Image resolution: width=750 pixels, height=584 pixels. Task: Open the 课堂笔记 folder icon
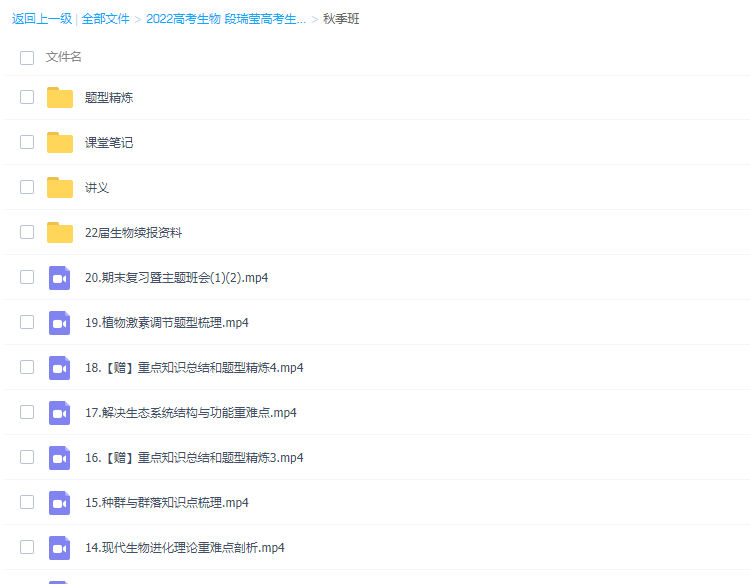coord(60,143)
